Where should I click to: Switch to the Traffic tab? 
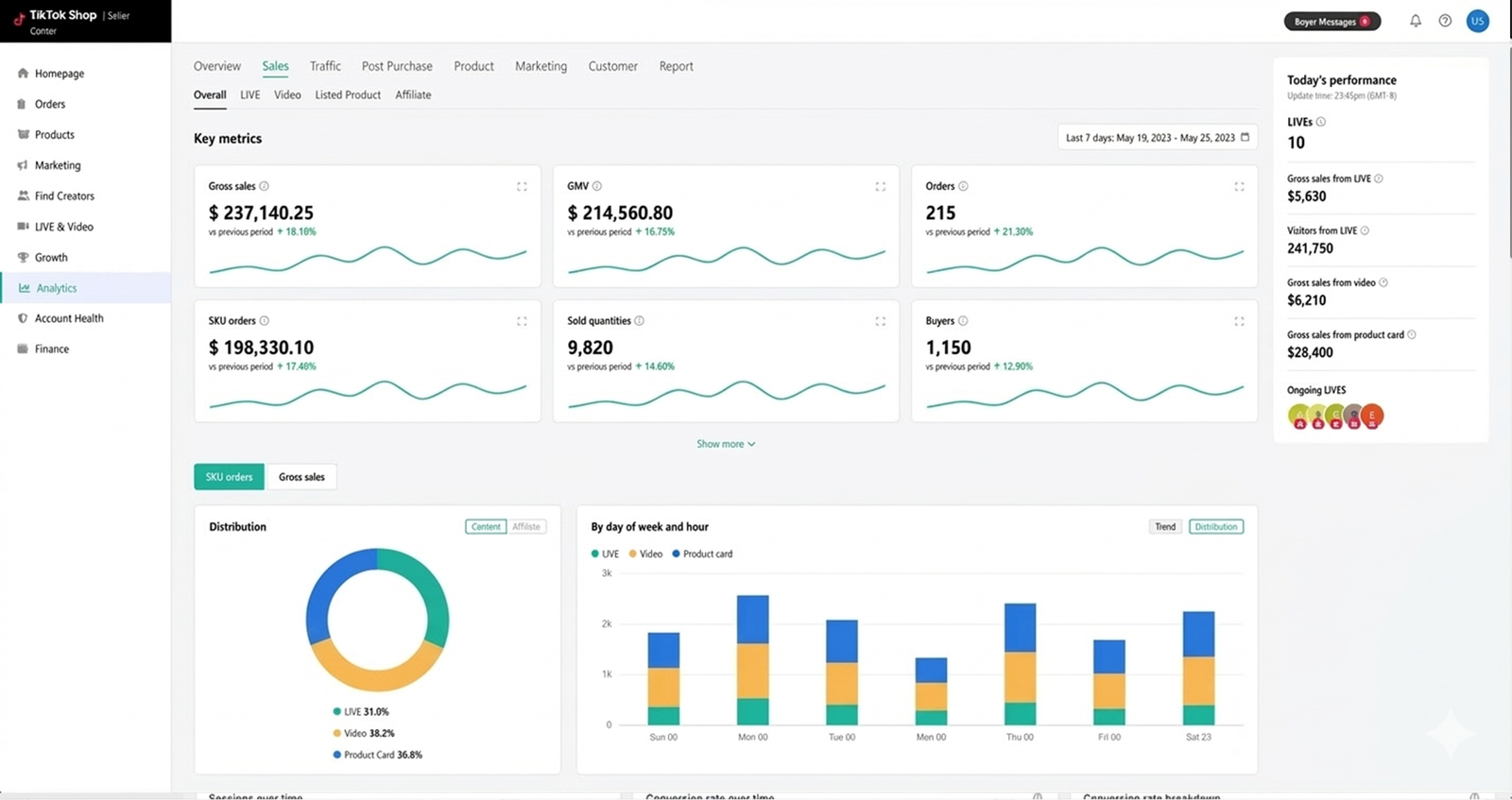tap(325, 66)
